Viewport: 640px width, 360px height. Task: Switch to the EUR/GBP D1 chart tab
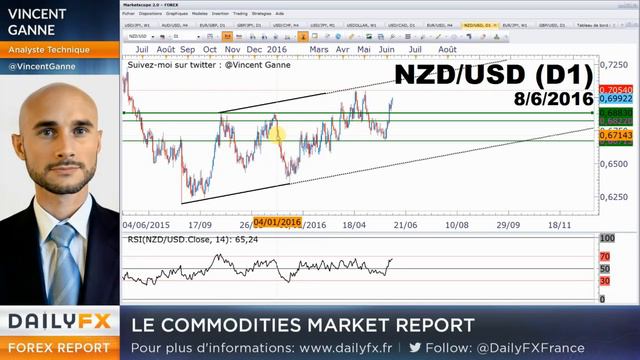212,25
